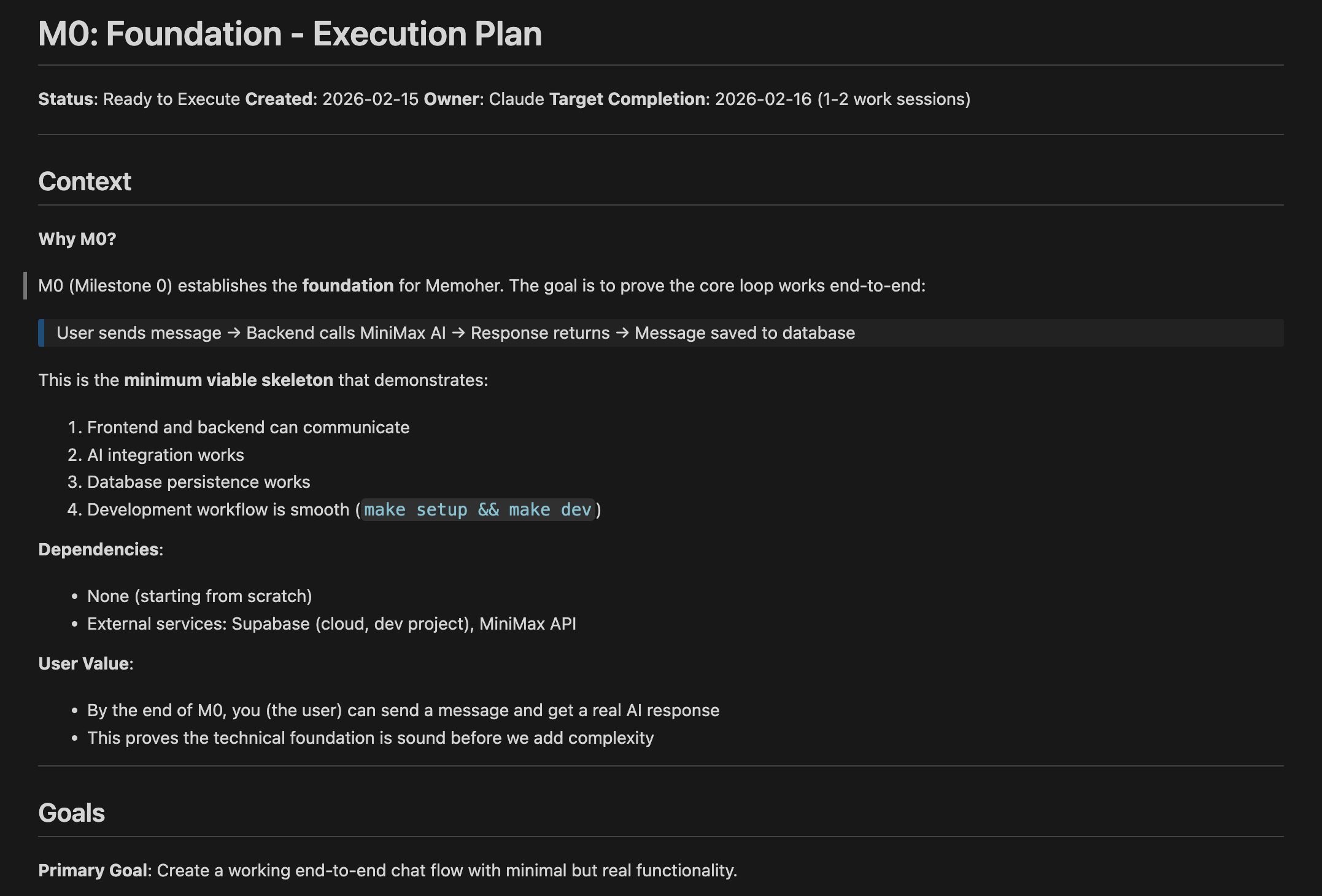Click the inline code "make setup && make dev"
Viewport: 1322px width, 896px height.
coord(477,509)
